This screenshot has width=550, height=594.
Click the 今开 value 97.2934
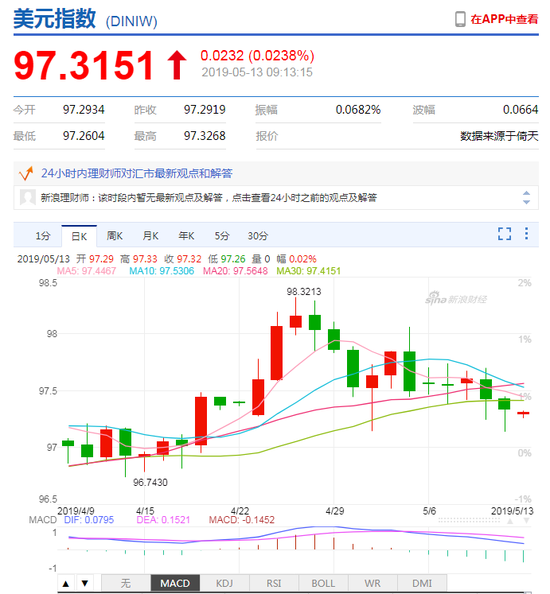pyautogui.click(x=83, y=110)
